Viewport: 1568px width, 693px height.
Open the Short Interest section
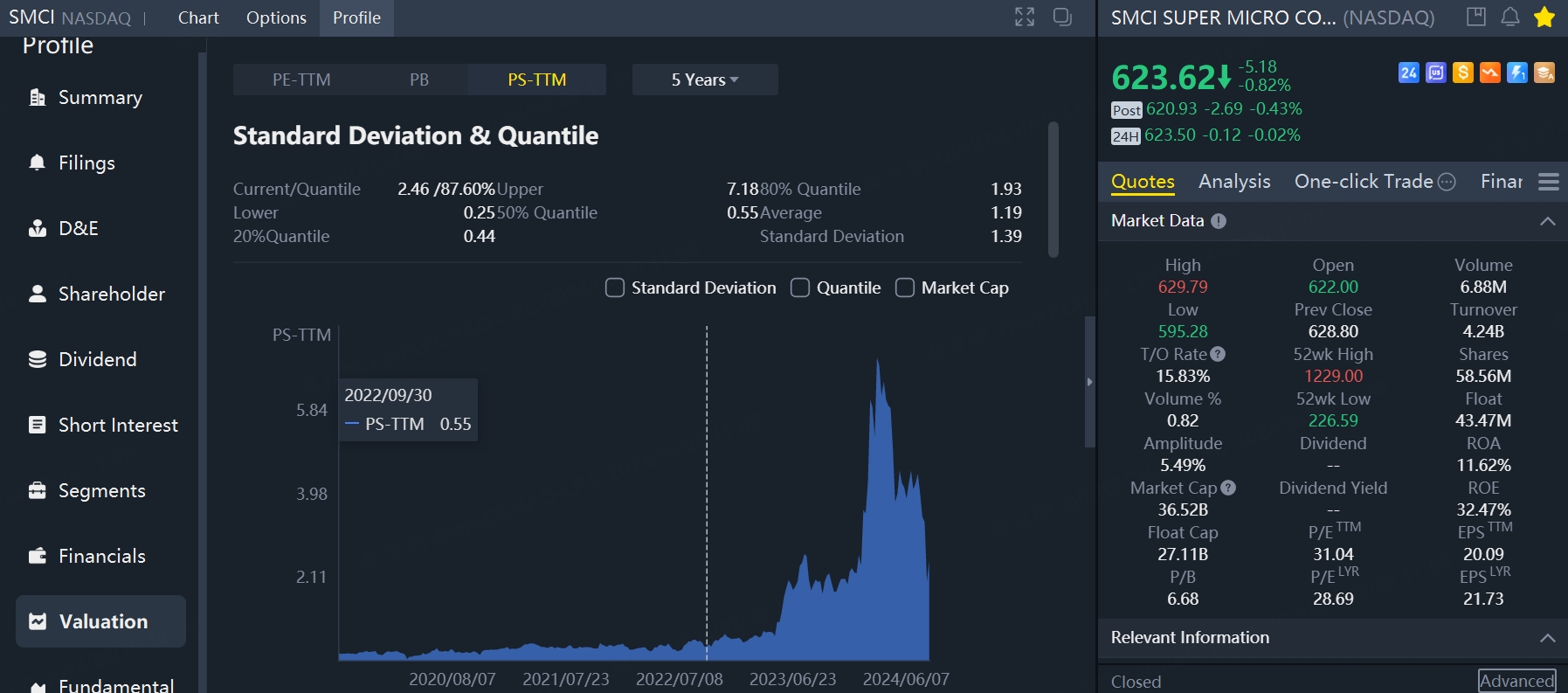(x=100, y=425)
